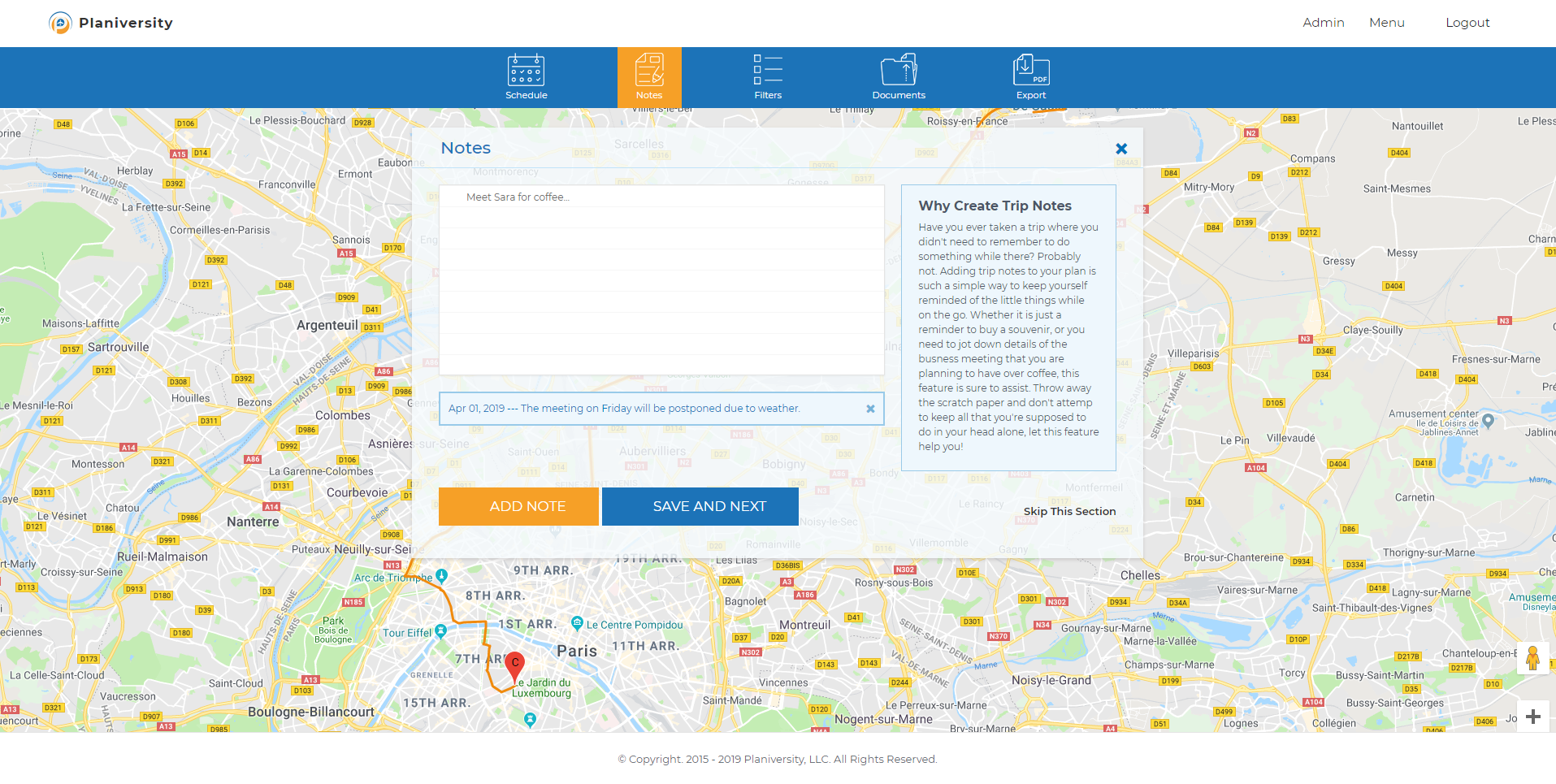1556x784 pixels.
Task: Click Skip This Section link
Action: 1069,511
